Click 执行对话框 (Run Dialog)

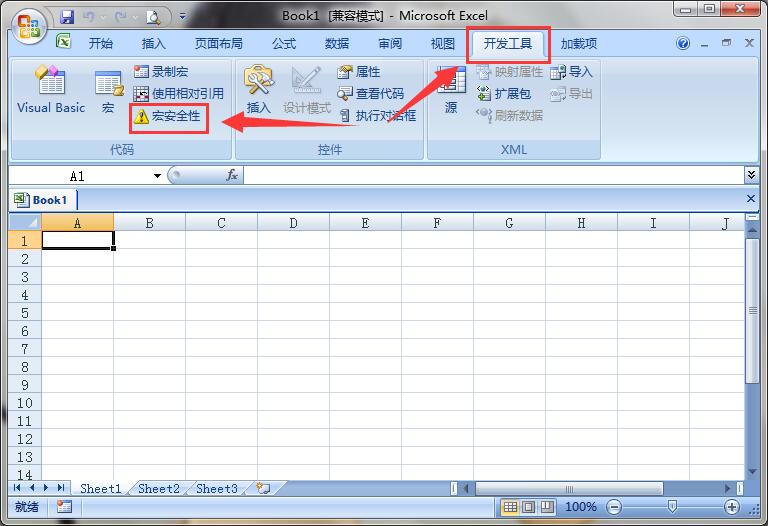click(x=378, y=116)
